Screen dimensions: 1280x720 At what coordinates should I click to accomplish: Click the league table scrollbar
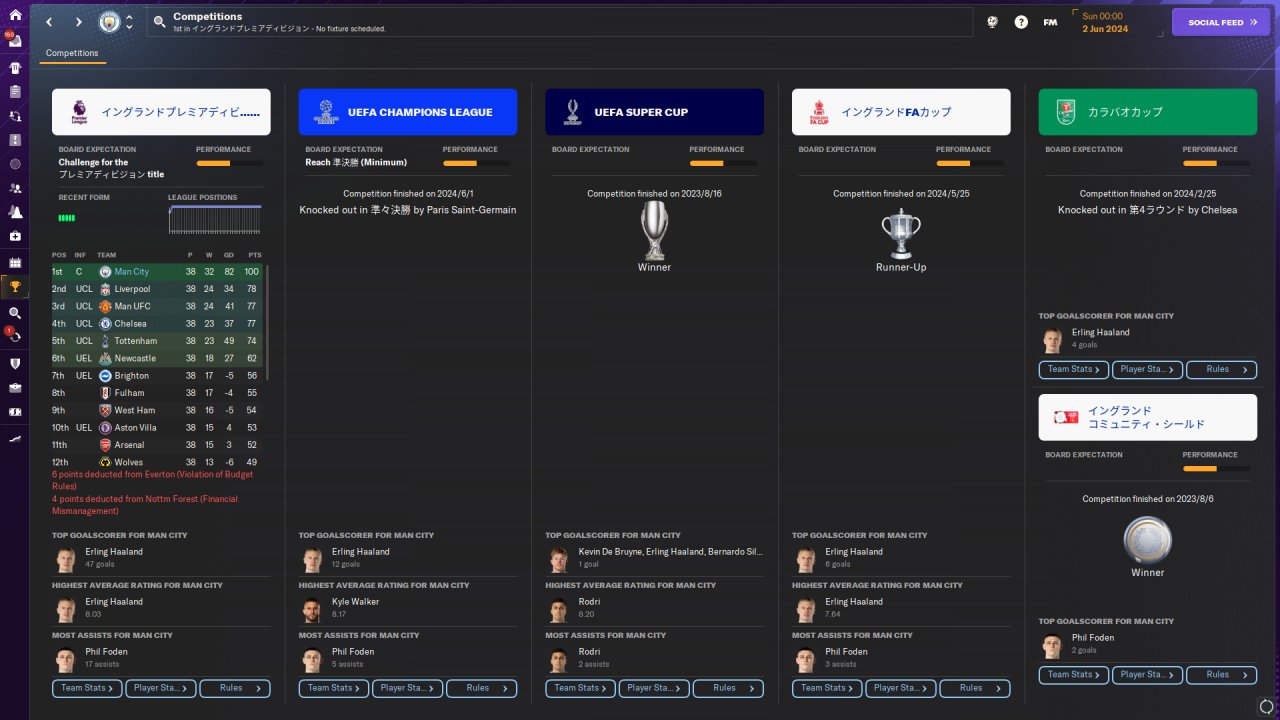(x=267, y=322)
